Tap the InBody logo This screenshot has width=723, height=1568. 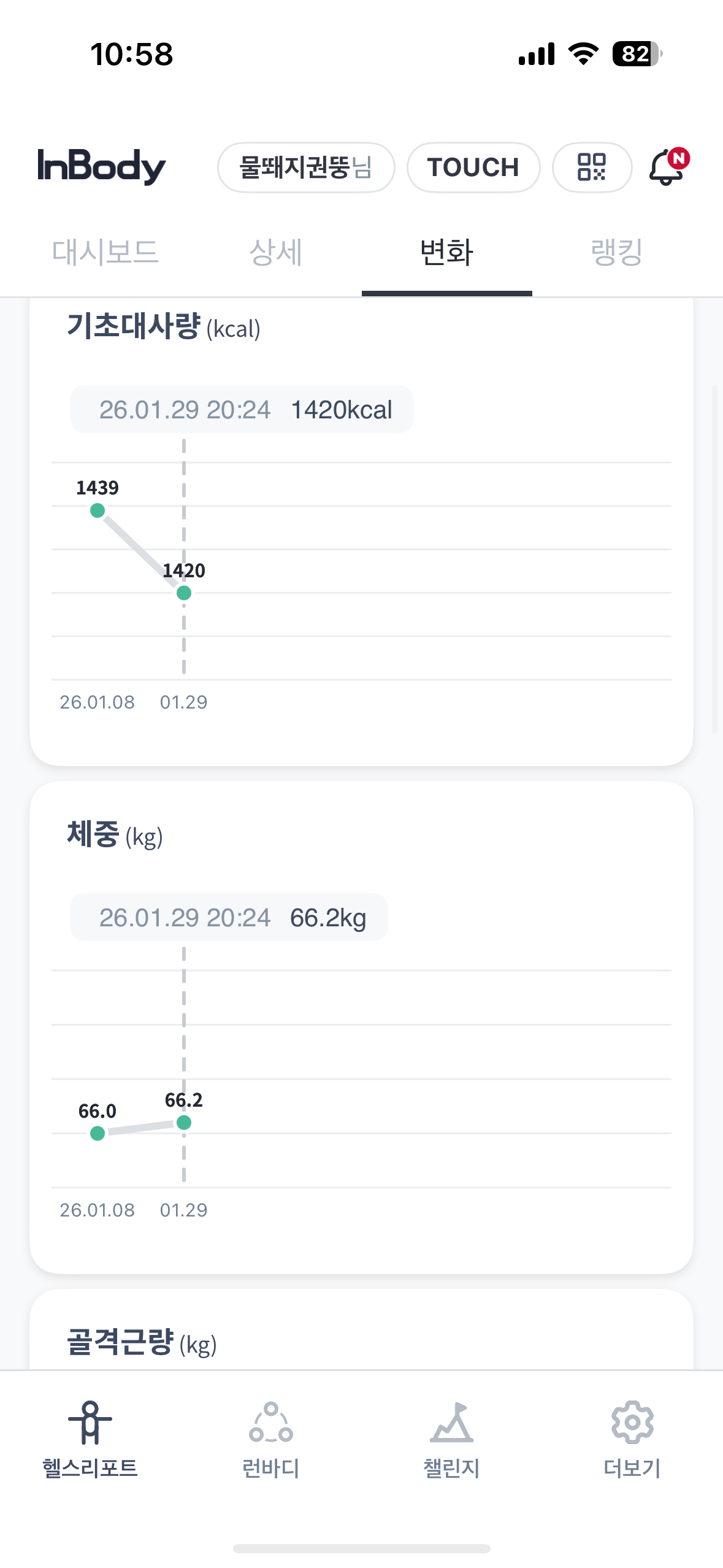coord(102,167)
